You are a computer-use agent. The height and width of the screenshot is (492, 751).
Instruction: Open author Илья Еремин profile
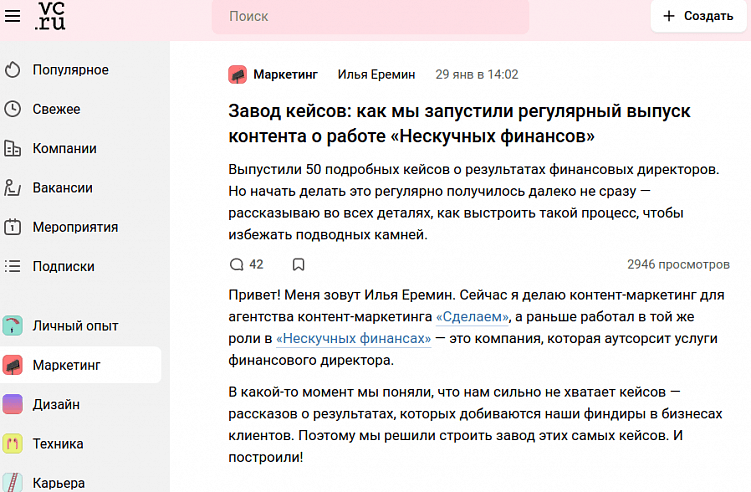(376, 75)
